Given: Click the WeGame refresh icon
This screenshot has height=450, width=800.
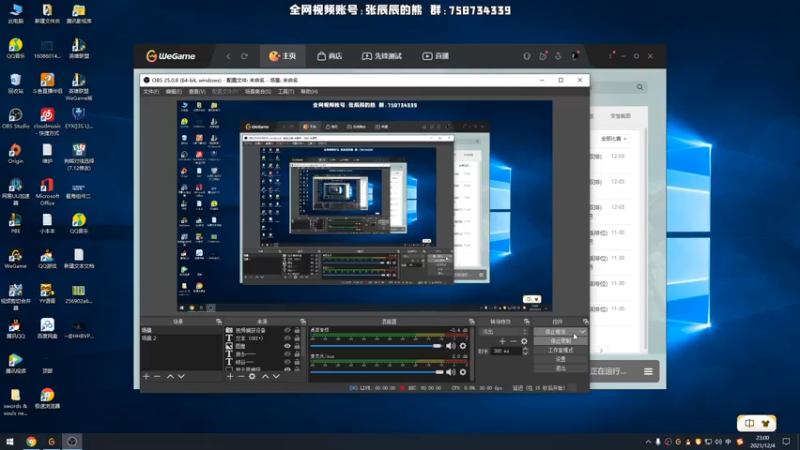Looking at the screenshot, I should [x=244, y=56].
